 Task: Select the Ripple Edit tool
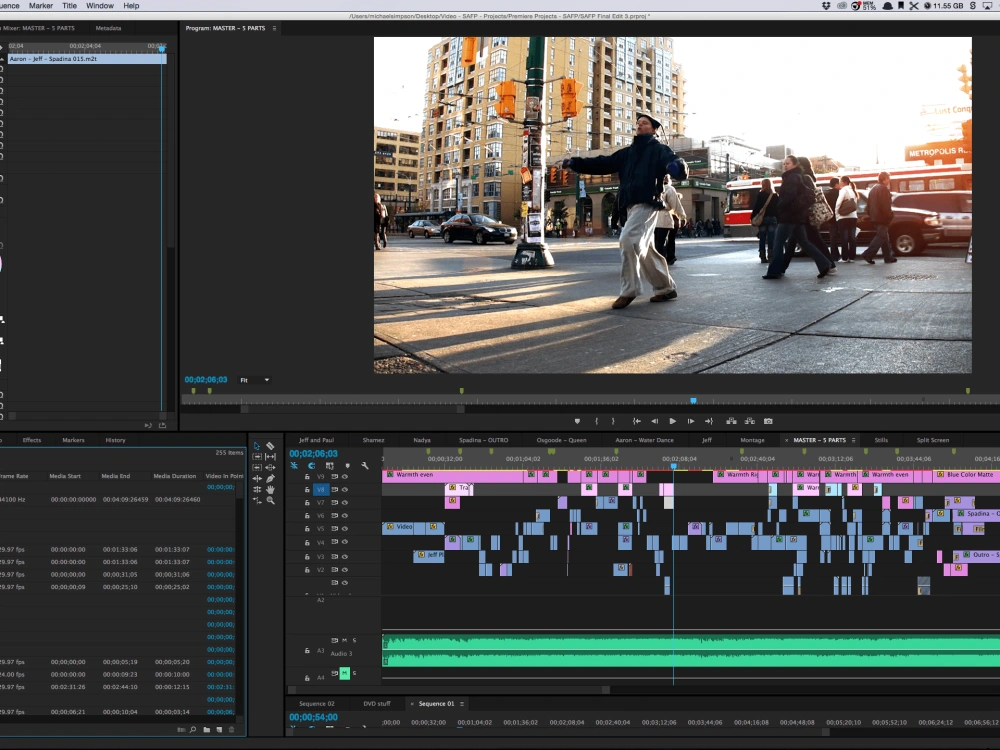[257, 478]
